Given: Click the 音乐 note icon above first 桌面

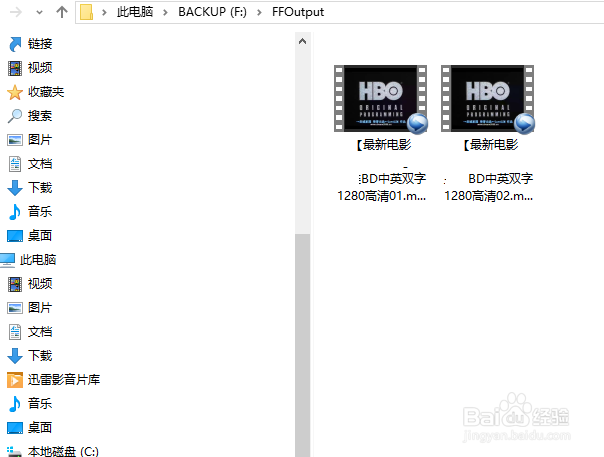Looking at the screenshot, I should pos(15,212).
